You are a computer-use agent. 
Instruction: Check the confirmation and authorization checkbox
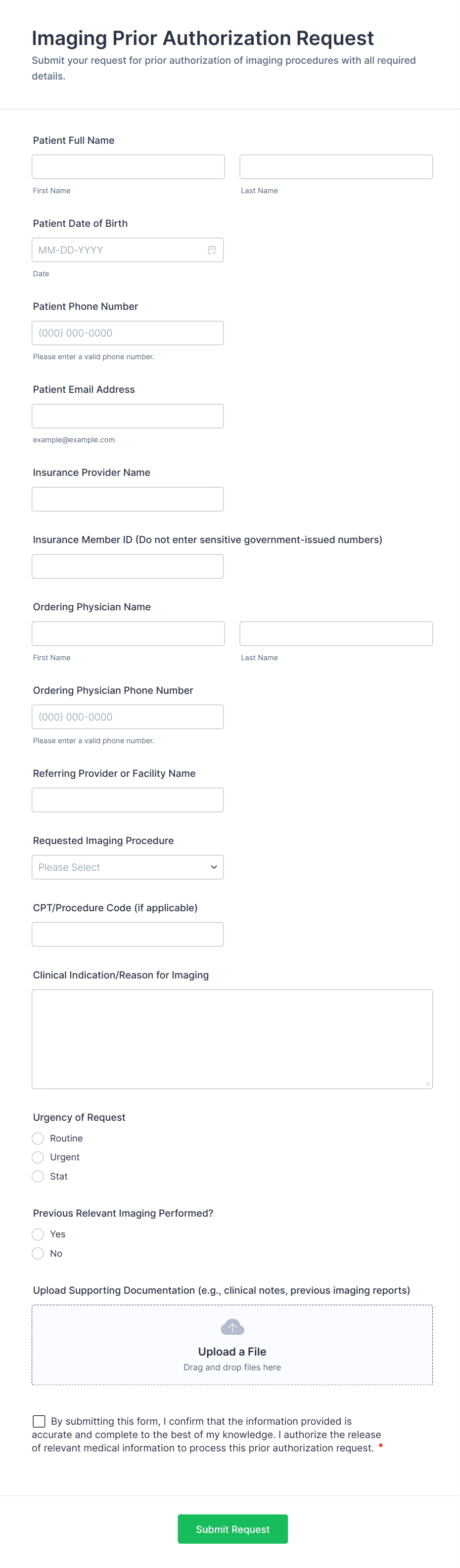[x=39, y=1421]
